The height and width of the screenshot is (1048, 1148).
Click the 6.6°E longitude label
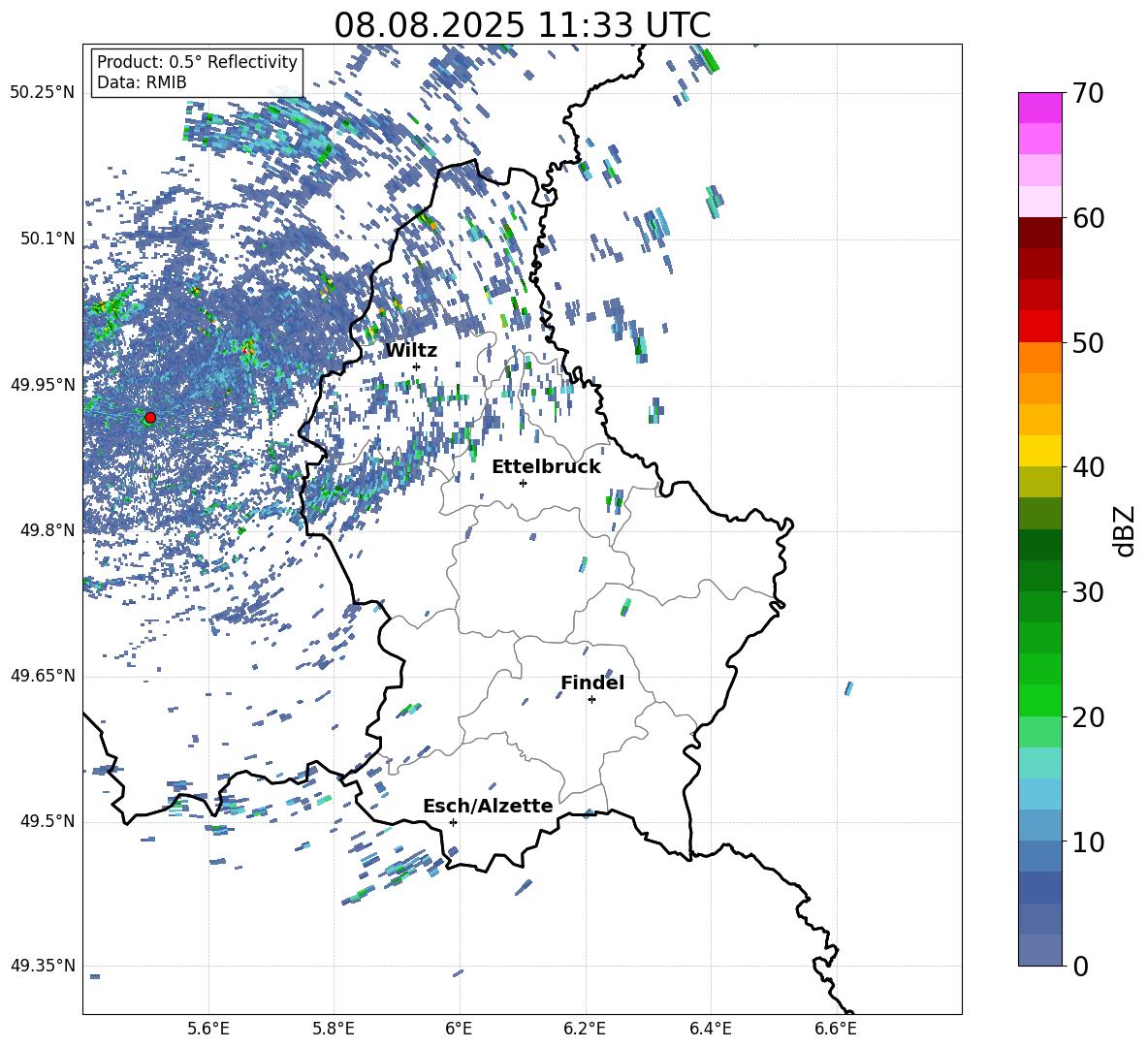click(836, 1029)
